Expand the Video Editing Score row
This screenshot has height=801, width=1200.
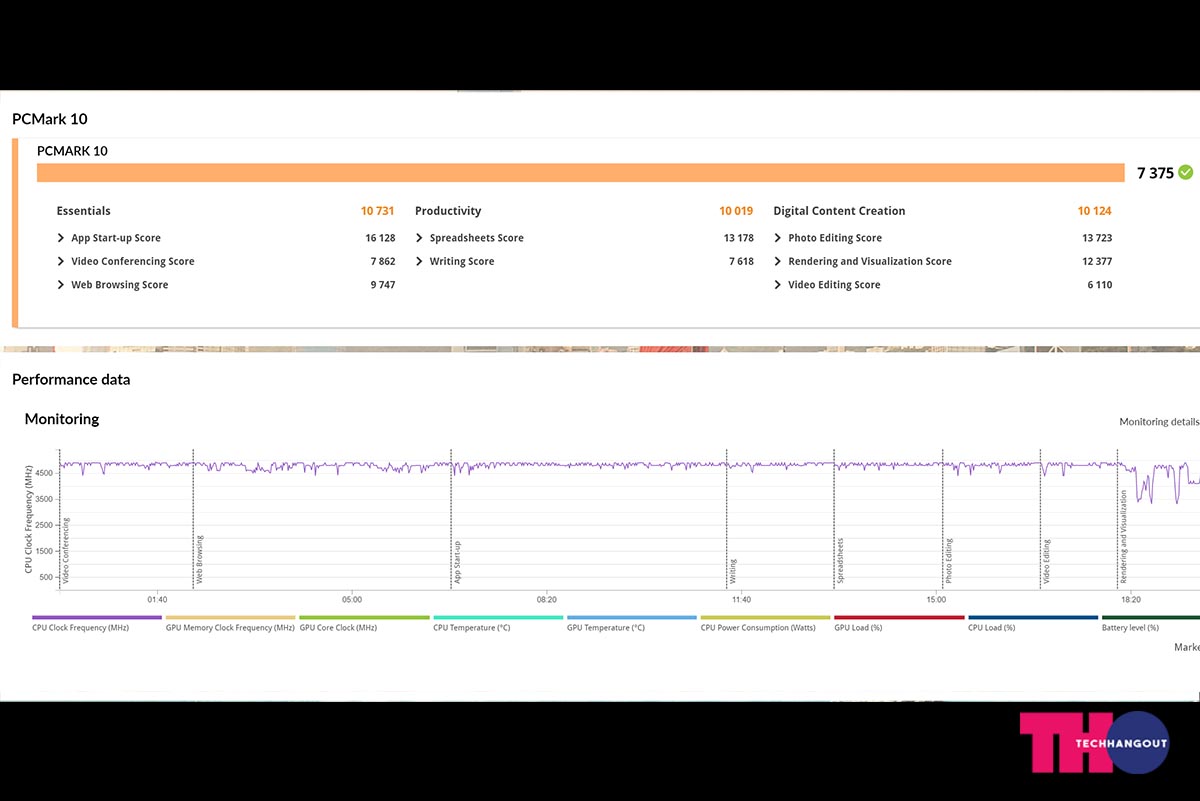(778, 285)
